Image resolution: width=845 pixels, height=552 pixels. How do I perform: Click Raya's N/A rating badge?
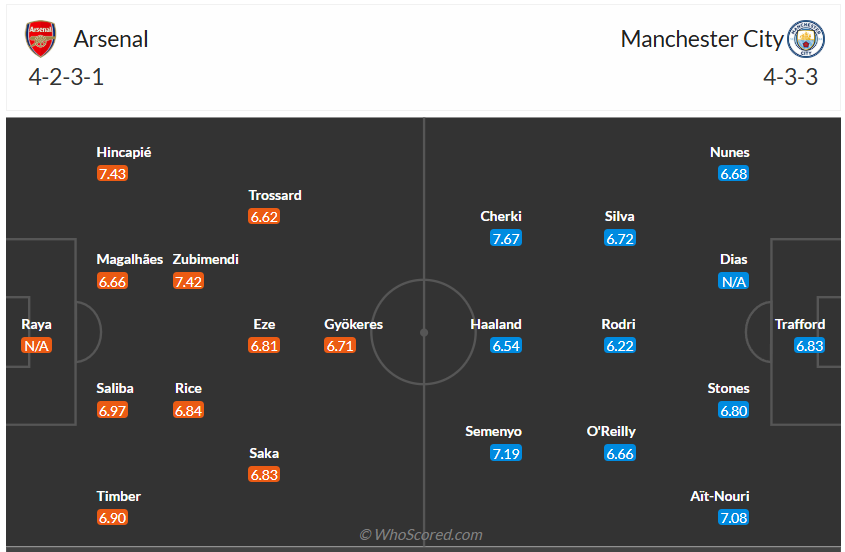[x=37, y=346]
